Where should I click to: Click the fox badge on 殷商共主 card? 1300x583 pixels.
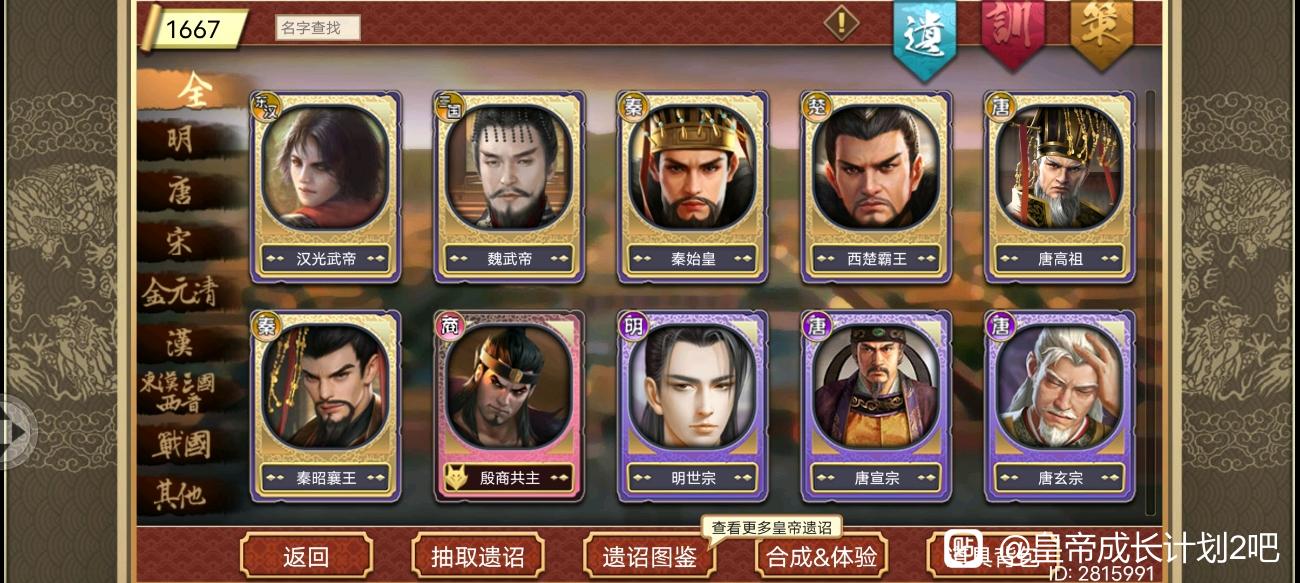tap(455, 478)
